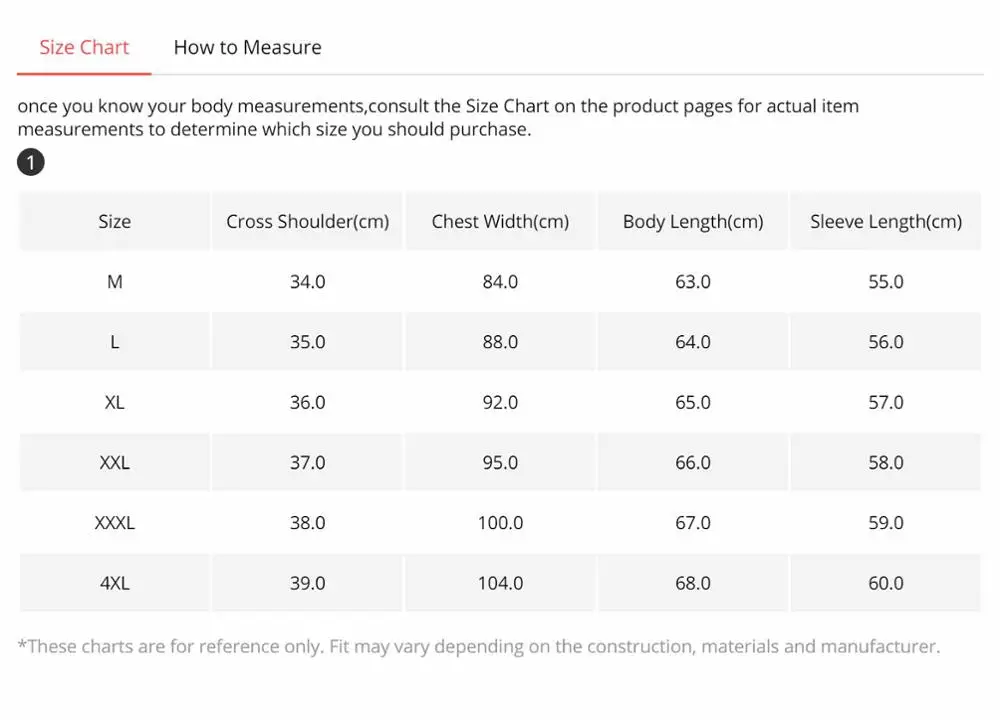Click the reference-only disclaimer footnote text
This screenshot has width=1000, height=720.
point(478,646)
